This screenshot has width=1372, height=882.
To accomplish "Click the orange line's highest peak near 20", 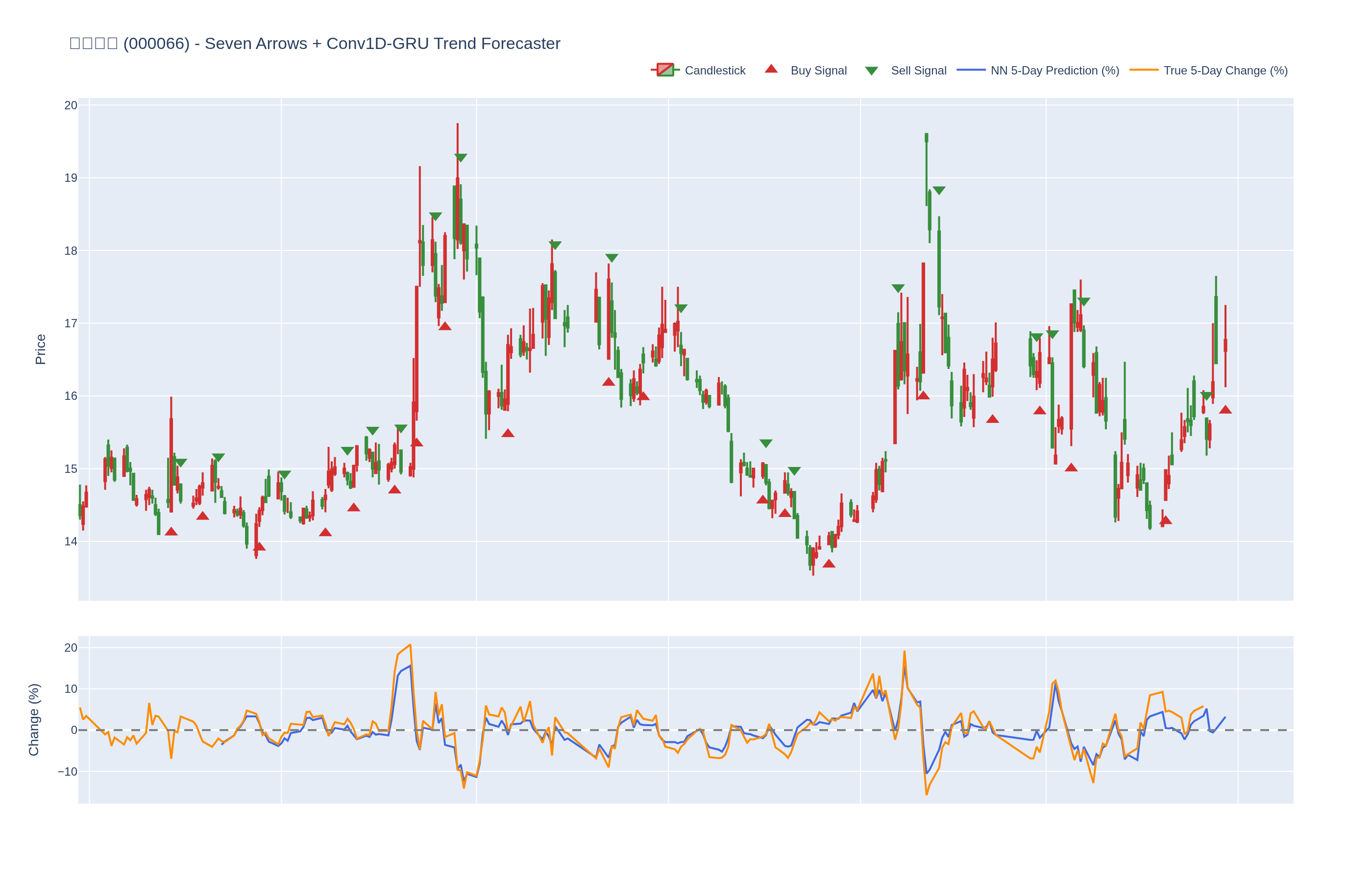I will [410, 645].
